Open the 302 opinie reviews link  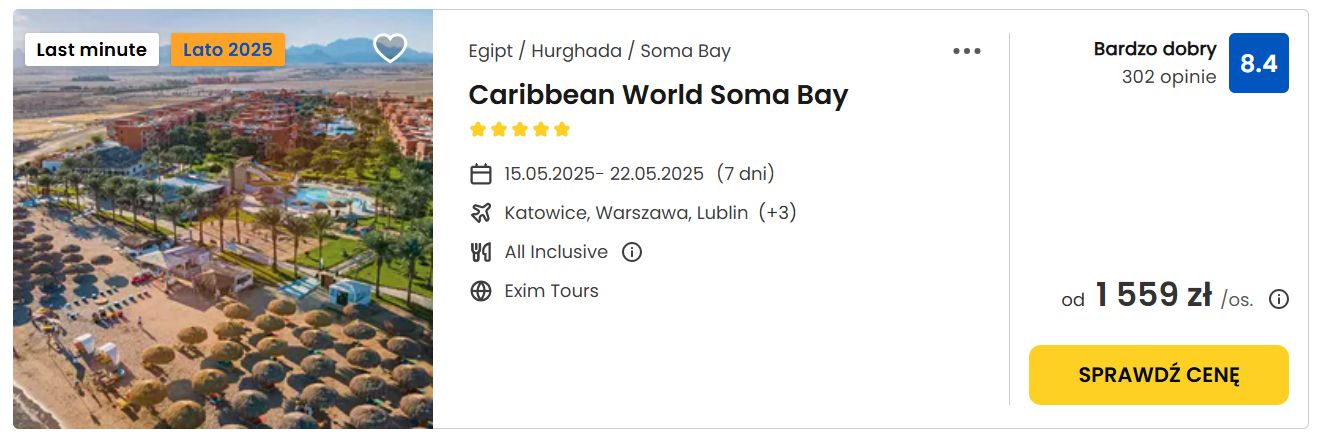(x=1168, y=77)
